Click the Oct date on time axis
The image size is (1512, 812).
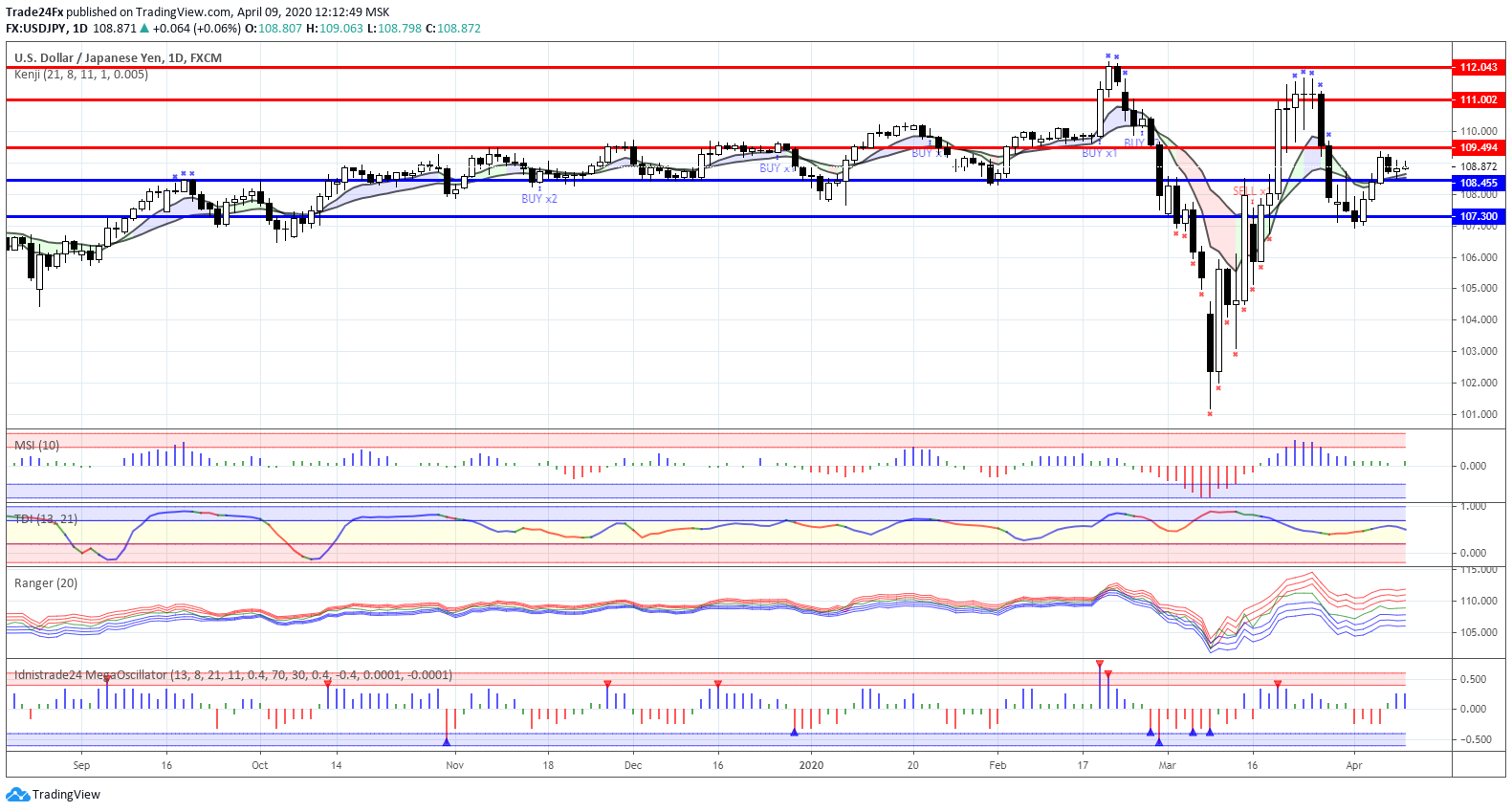click(259, 765)
